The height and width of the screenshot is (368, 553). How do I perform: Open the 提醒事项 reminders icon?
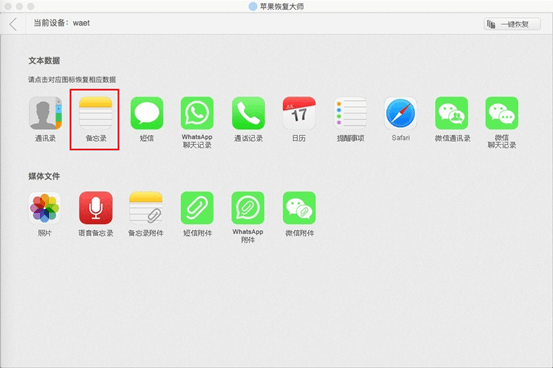[350, 113]
